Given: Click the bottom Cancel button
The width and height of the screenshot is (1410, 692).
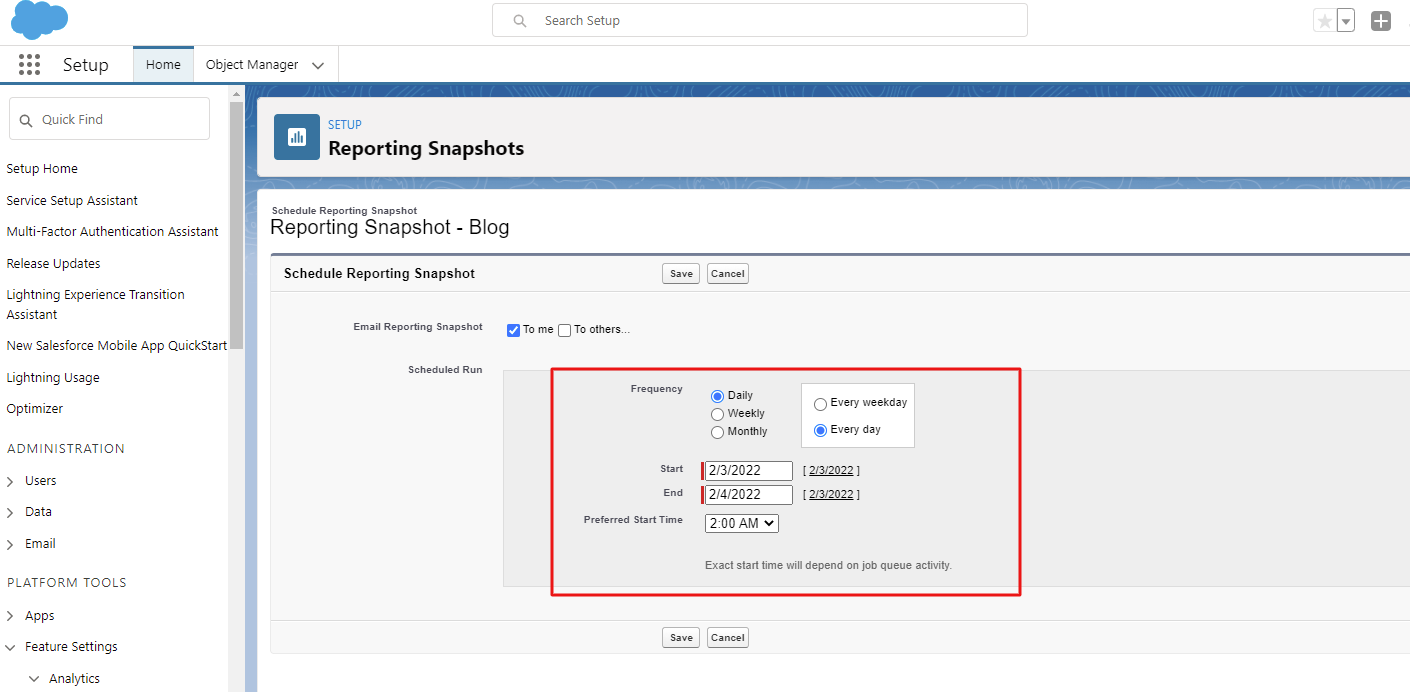Looking at the screenshot, I should [x=728, y=638].
